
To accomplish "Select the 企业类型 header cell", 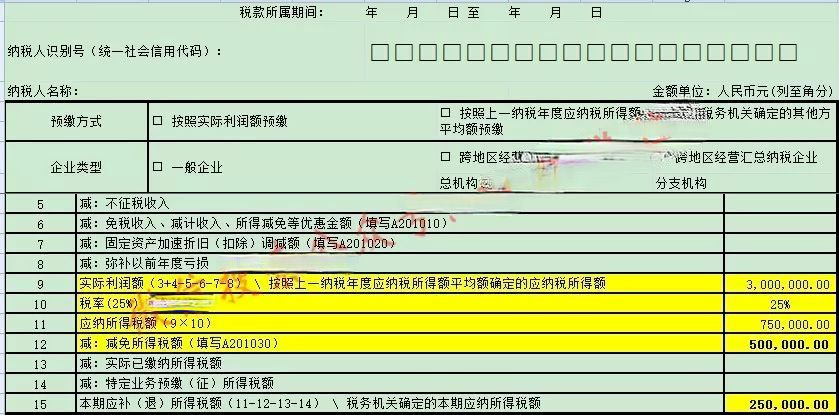I will coord(76,167).
